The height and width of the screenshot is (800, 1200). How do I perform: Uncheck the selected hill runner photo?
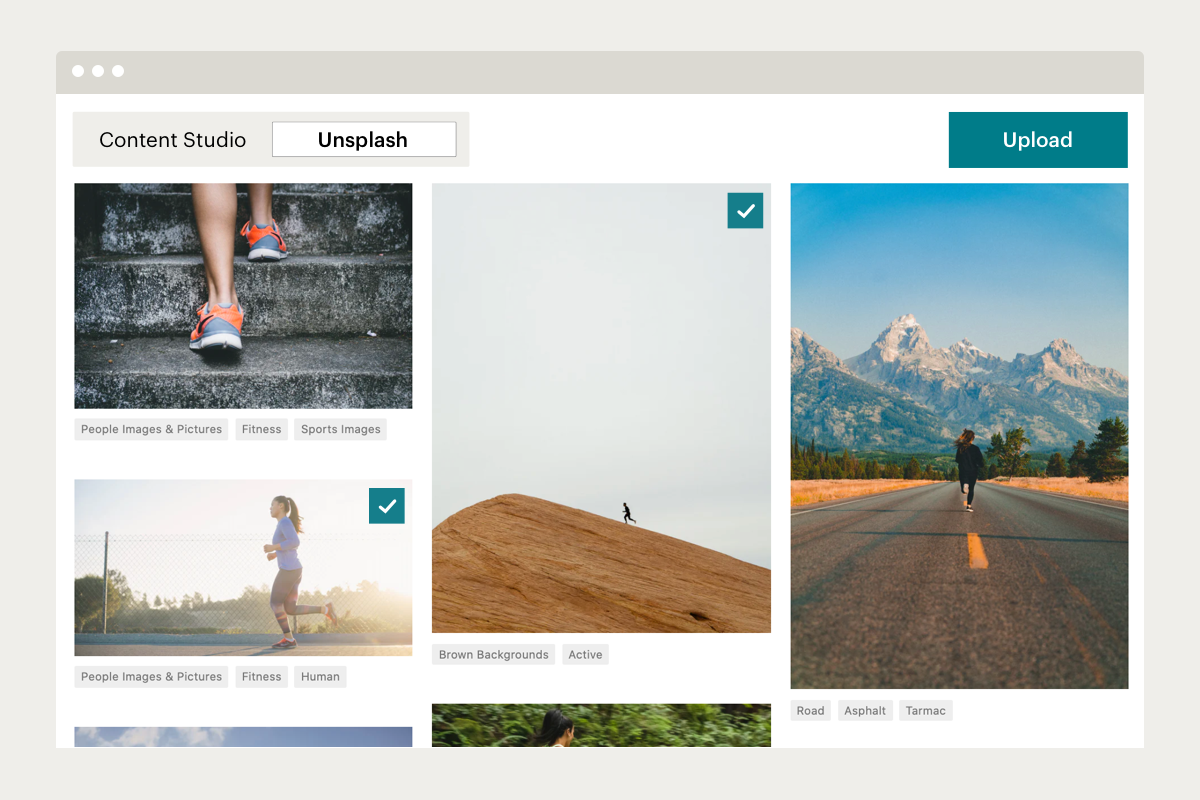(x=745, y=211)
